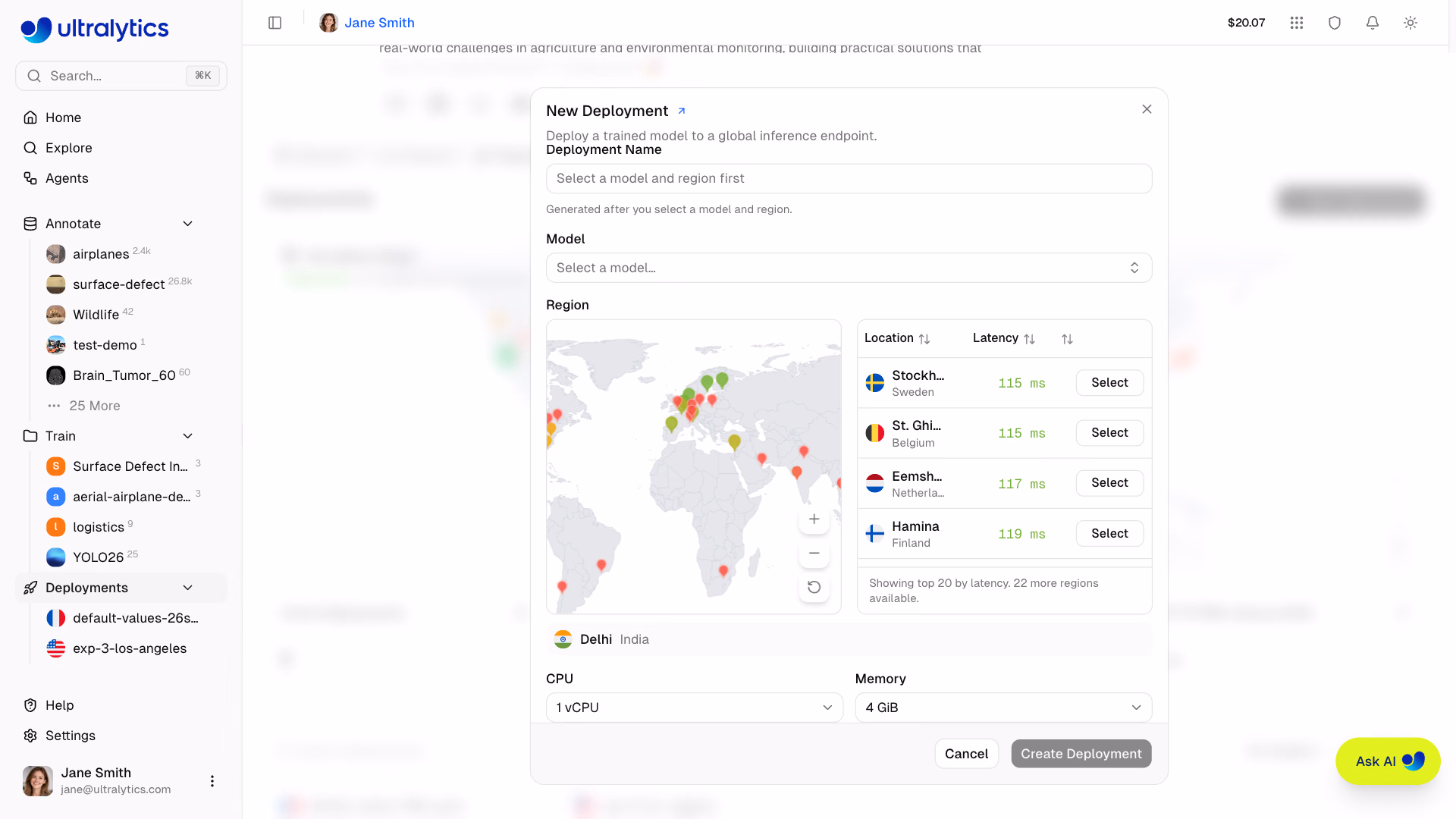The height and width of the screenshot is (819, 1456).
Task: Select the Eemshaven Netherlands region
Action: [x=1109, y=483]
